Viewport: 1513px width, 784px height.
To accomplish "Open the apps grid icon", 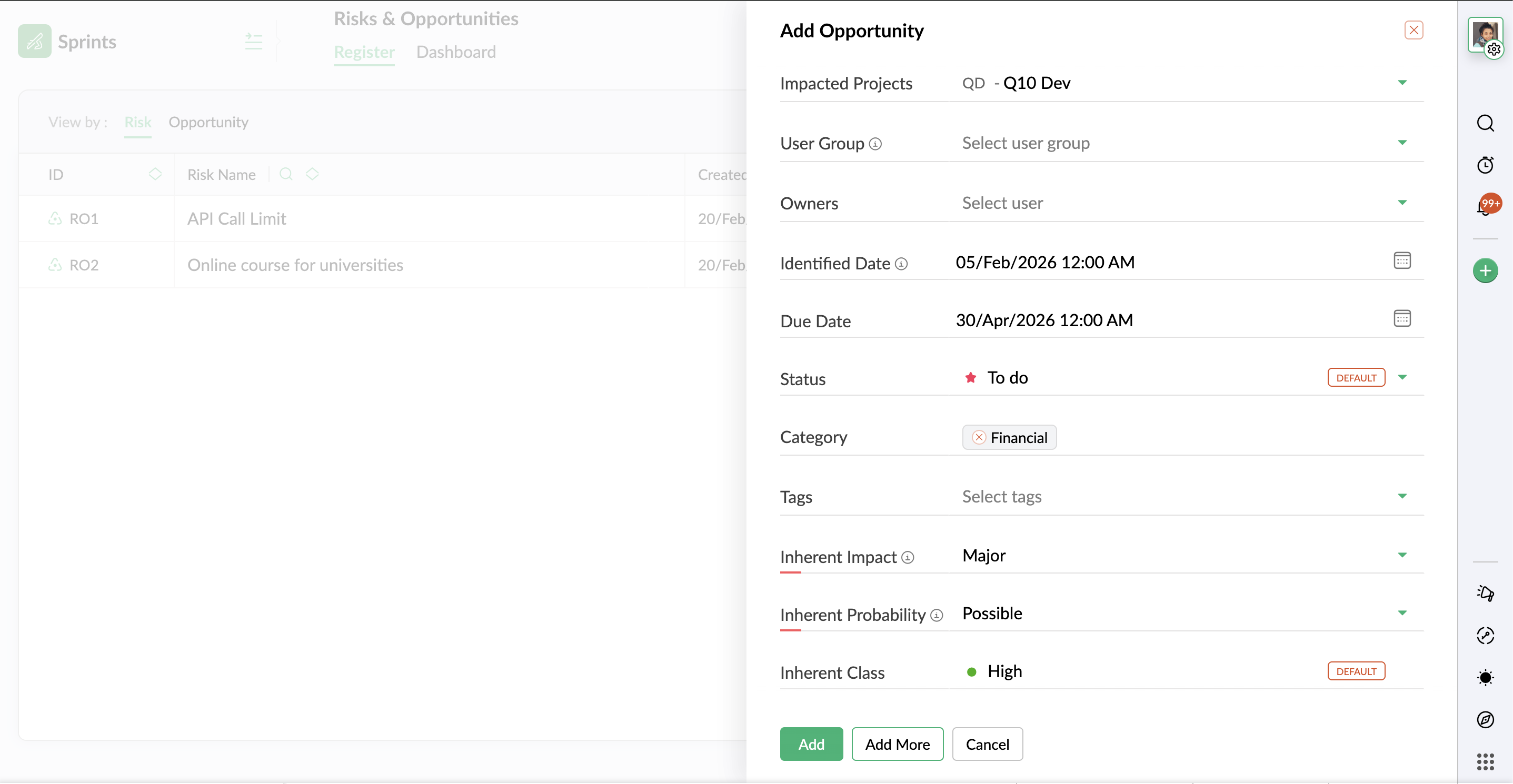I will (1485, 762).
